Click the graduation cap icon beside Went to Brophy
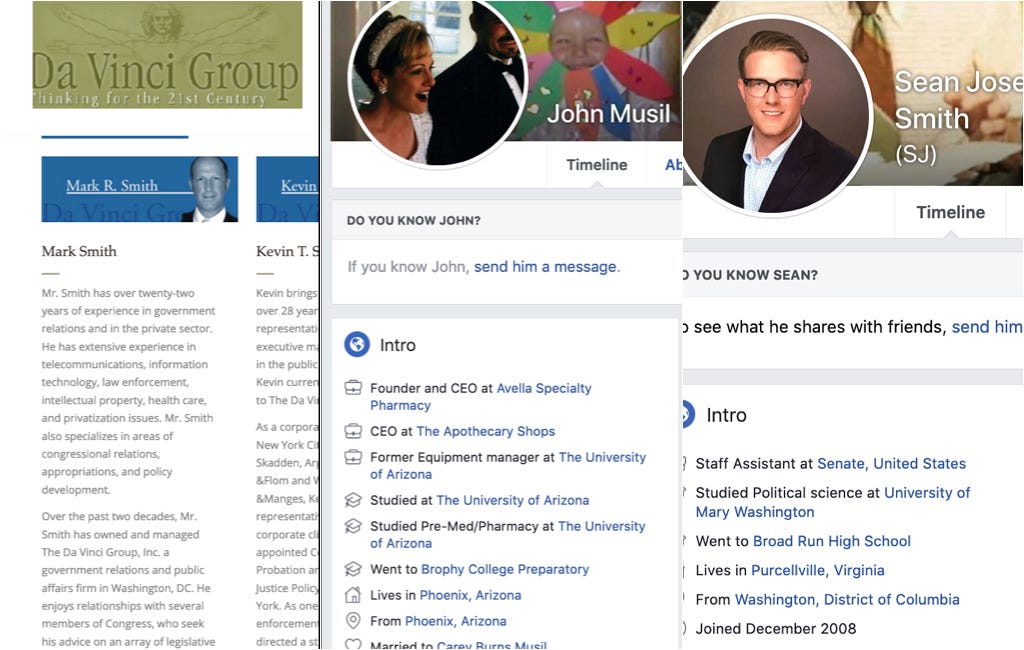This screenshot has height=650, width=1024. coord(353,569)
